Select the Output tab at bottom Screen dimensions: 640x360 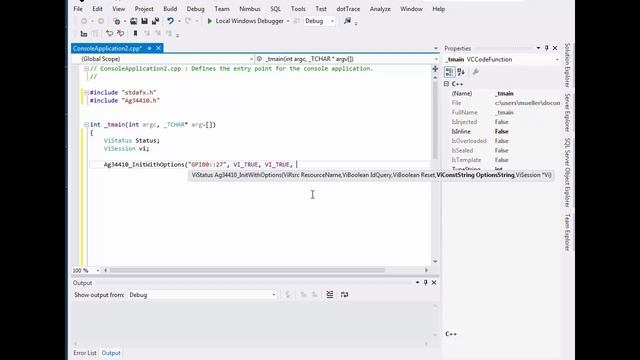(111, 353)
